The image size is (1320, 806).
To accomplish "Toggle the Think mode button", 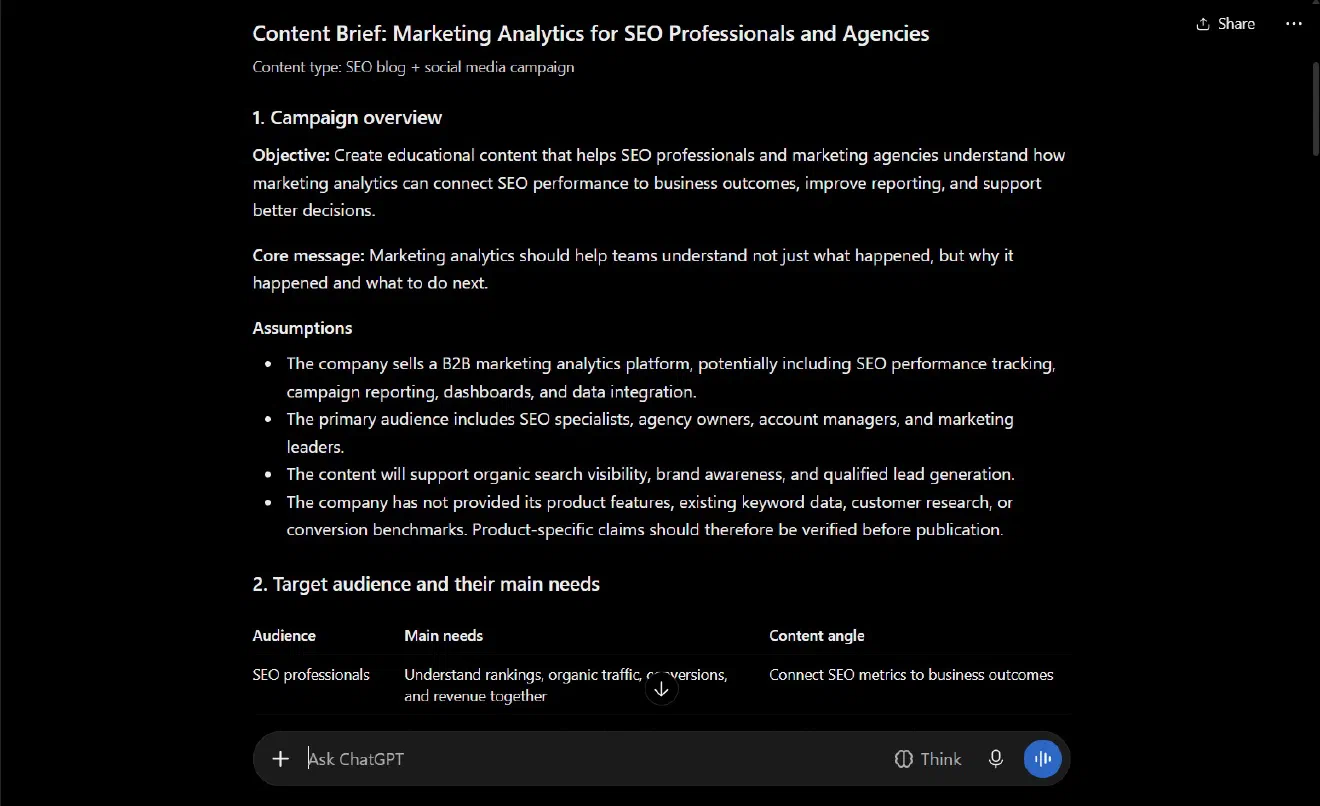I will coord(928,759).
